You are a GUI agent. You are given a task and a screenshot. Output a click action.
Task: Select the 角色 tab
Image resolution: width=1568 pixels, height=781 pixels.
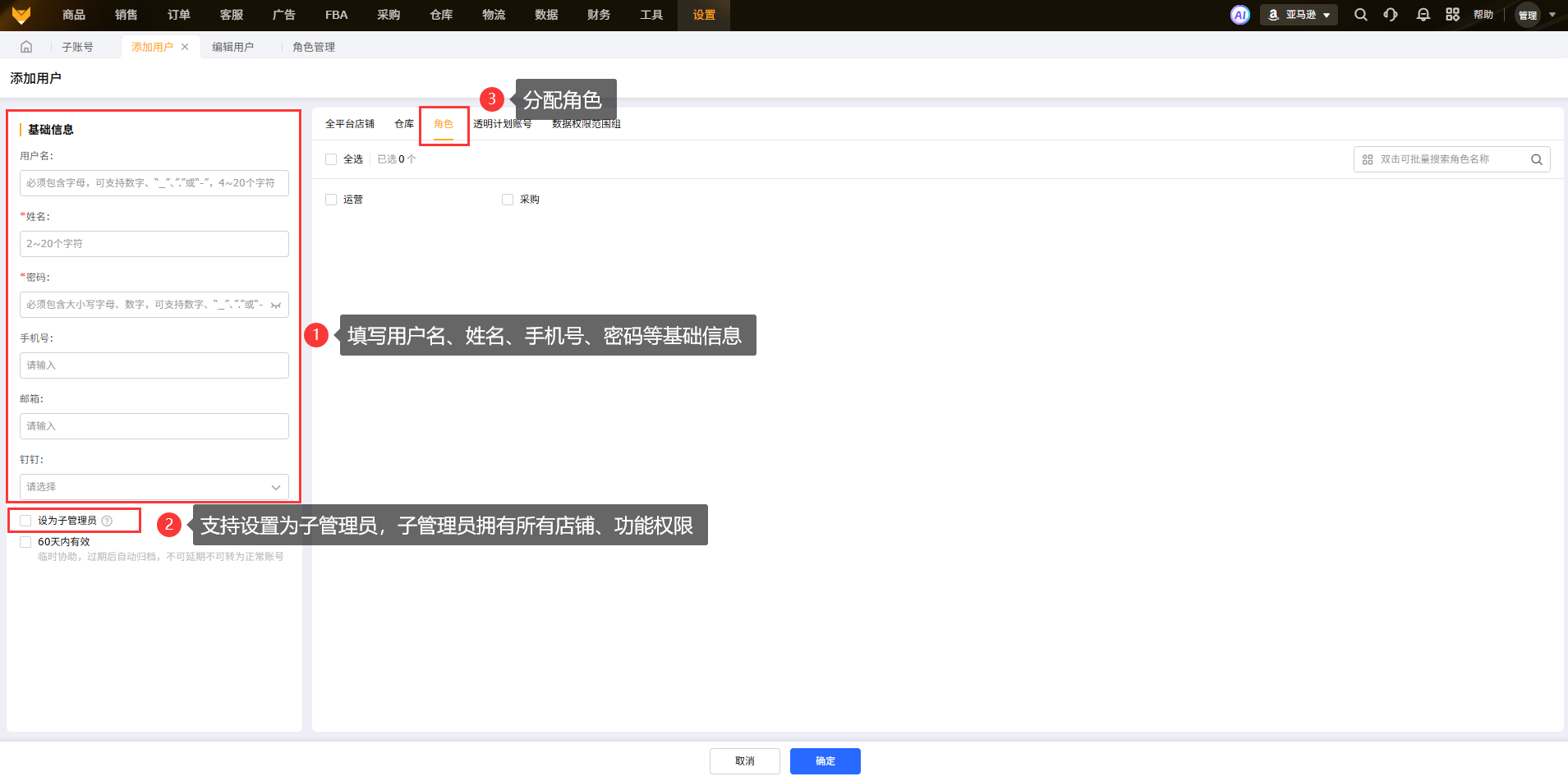[444, 124]
